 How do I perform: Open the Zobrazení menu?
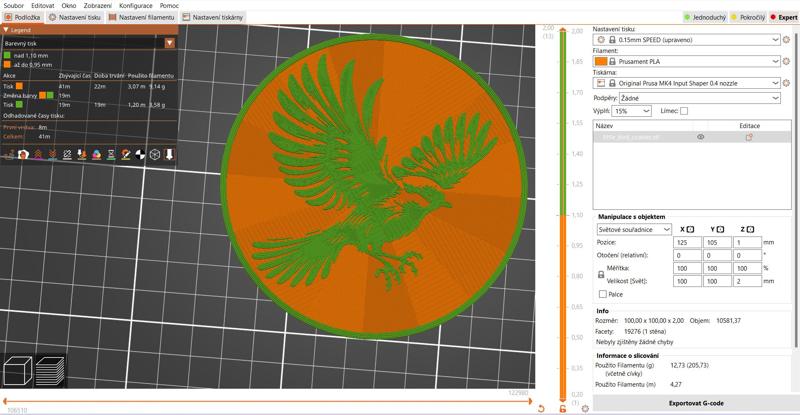coord(98,6)
